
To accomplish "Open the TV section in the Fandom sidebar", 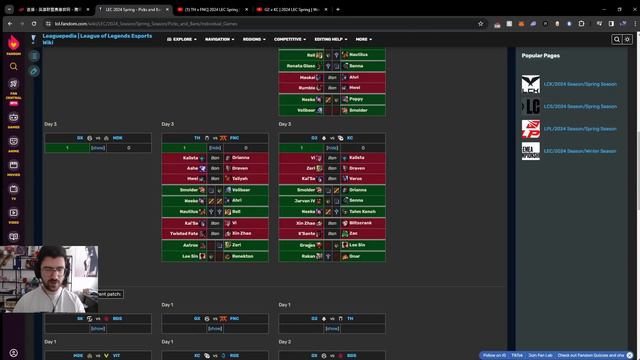I will point(13,189).
